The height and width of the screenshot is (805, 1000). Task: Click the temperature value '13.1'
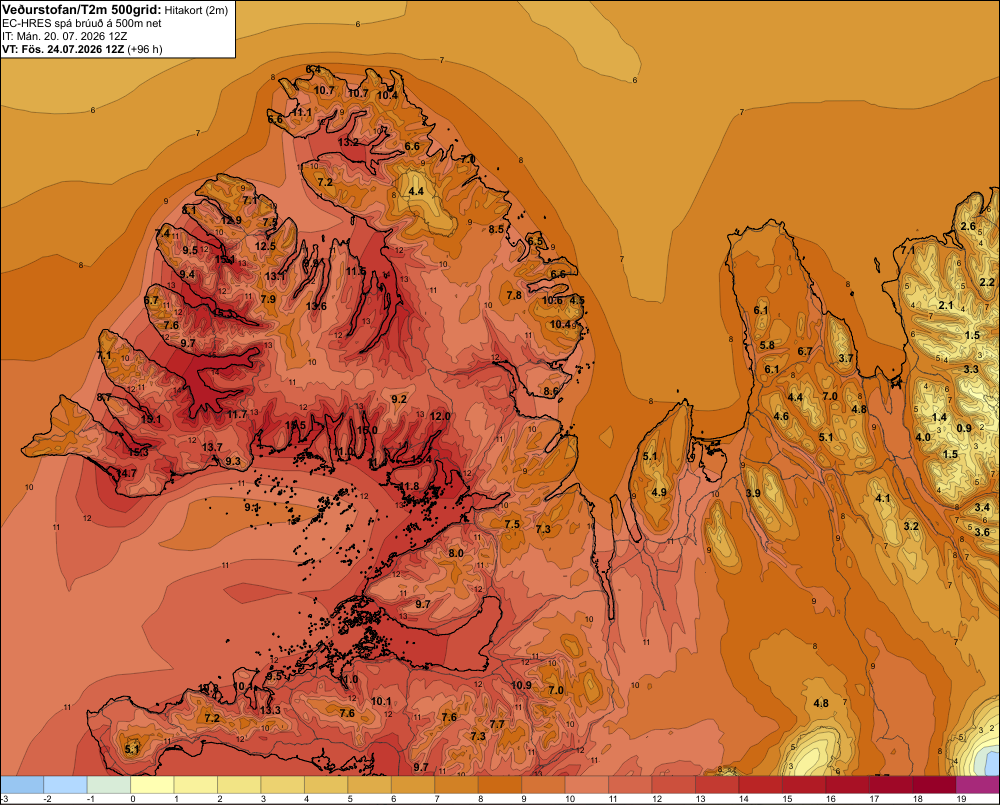click(276, 276)
